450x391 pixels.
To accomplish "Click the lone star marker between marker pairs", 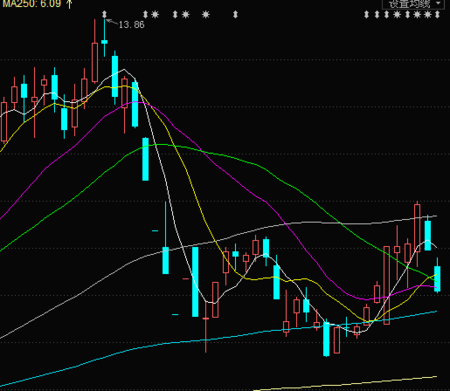I will coord(206,14).
